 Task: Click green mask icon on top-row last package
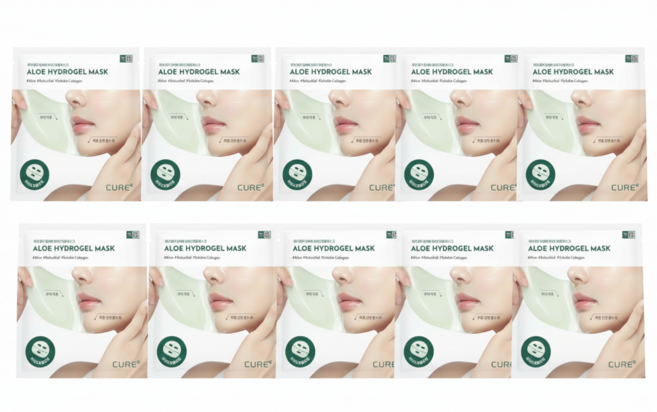tap(541, 174)
